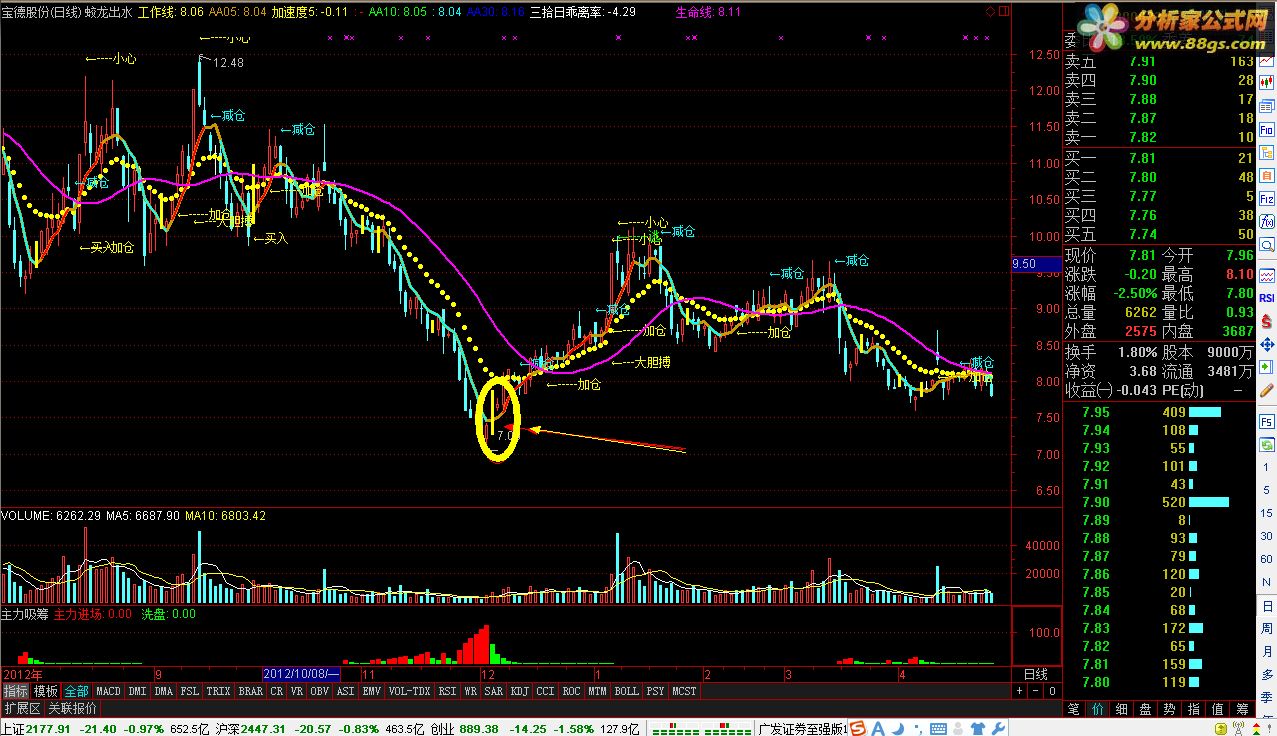Select monthly 月 period
Viewport: 1277px width, 736px height.
click(1267, 651)
